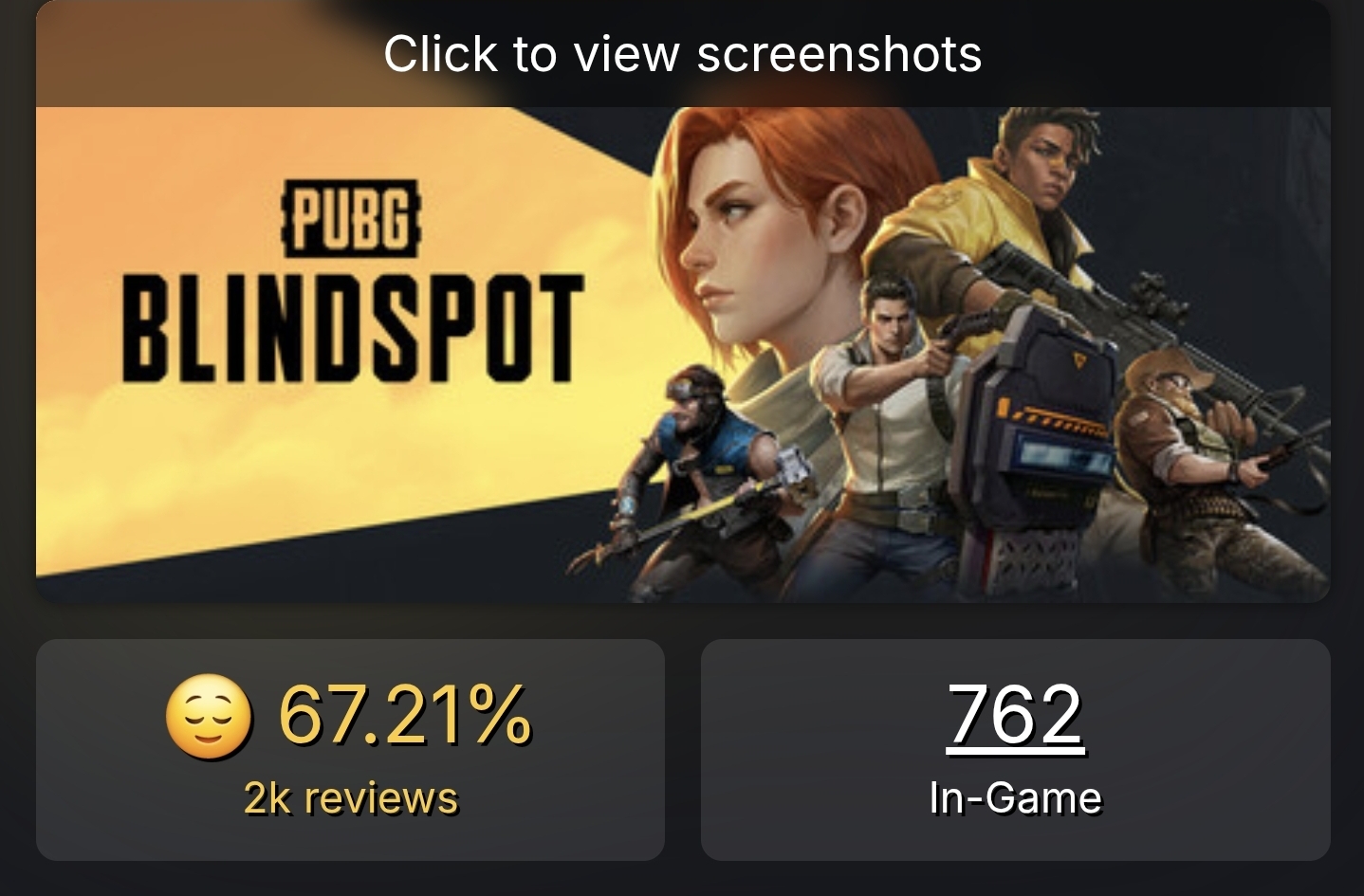This screenshot has width=1364, height=896.
Task: Click the relieved face emoji rating icon
Action: (x=209, y=717)
